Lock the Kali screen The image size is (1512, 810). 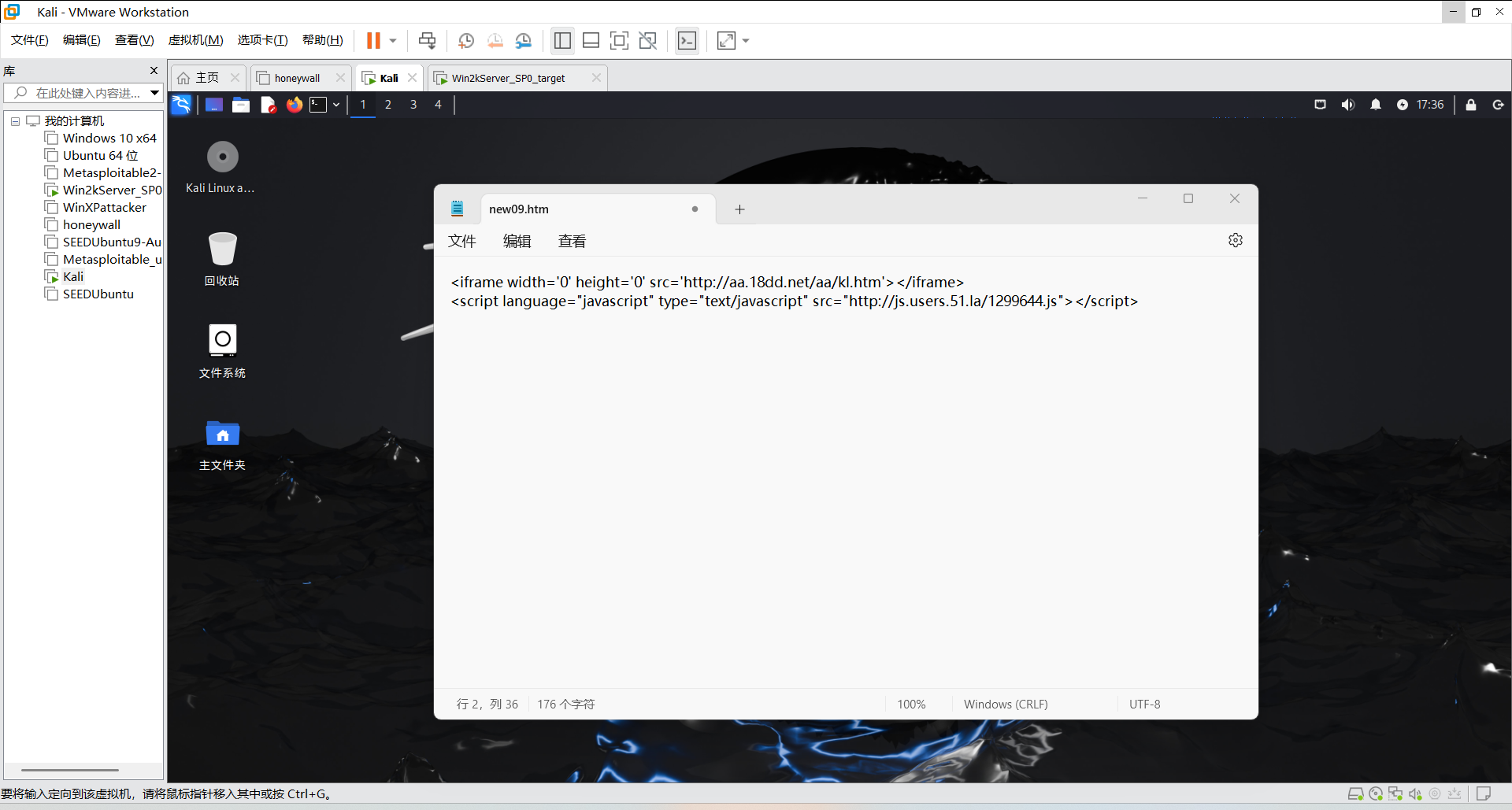point(1471,105)
